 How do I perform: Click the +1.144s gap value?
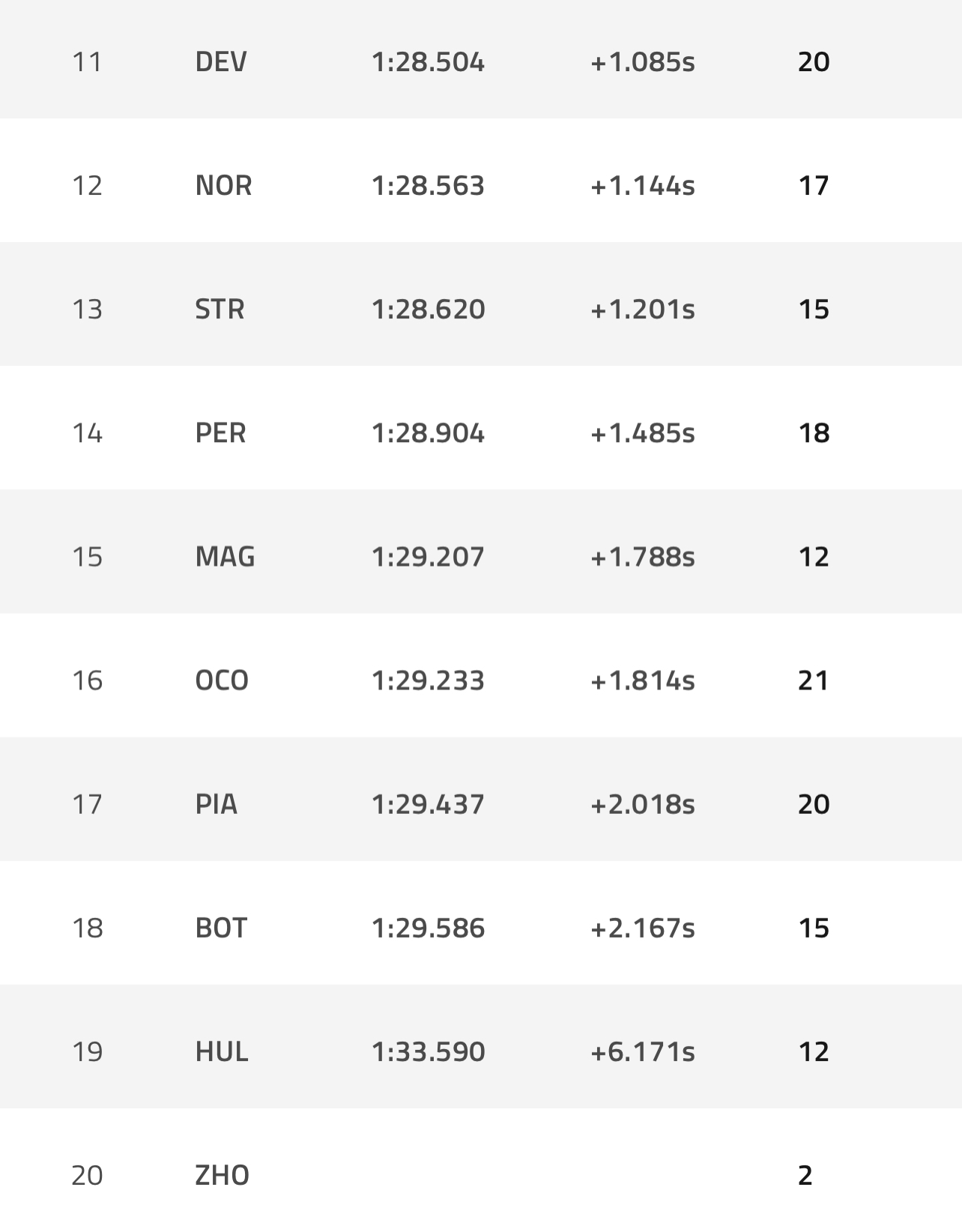tap(643, 185)
